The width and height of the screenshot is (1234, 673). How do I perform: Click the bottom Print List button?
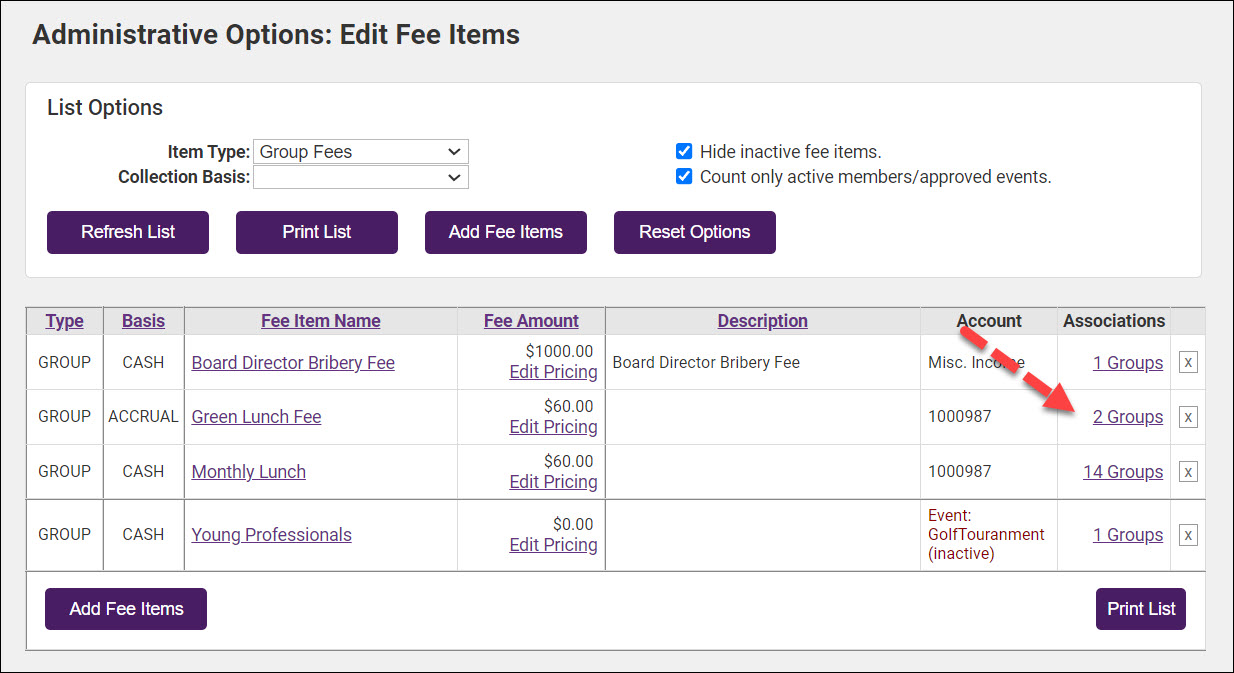coord(1140,609)
